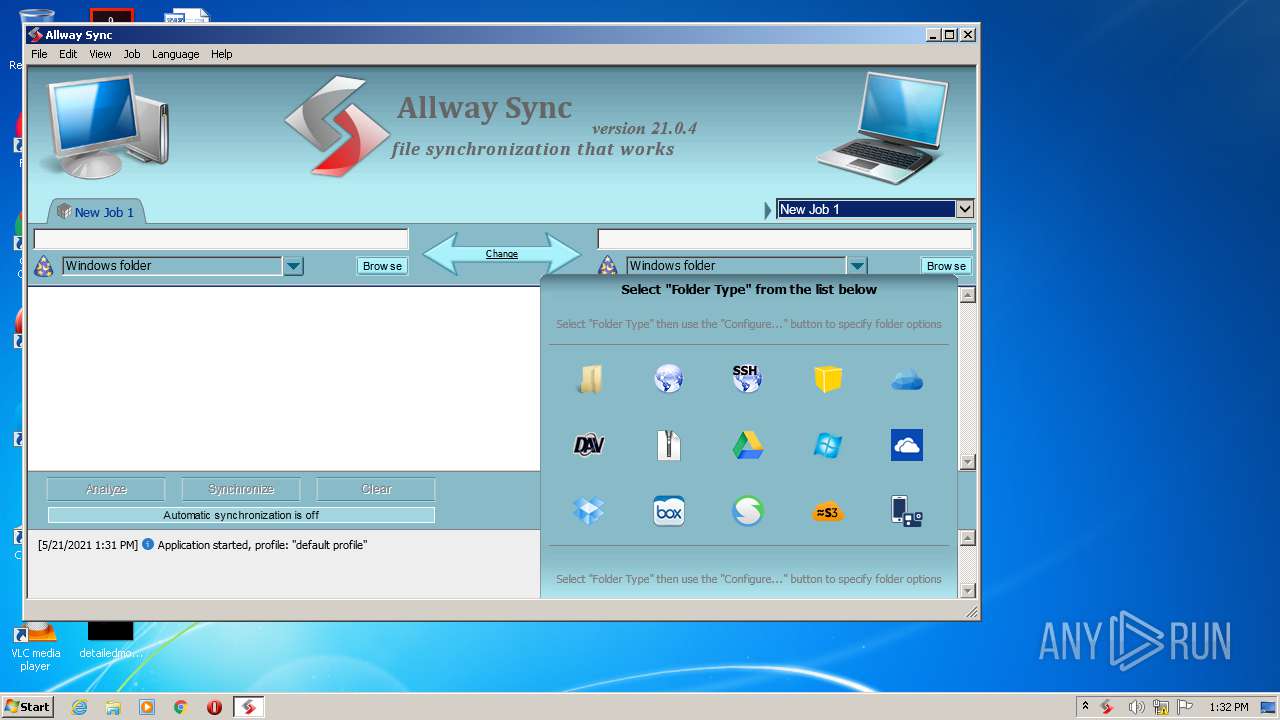Viewport: 1280px width, 720px height.
Task: Open the Language menu
Action: pos(176,54)
